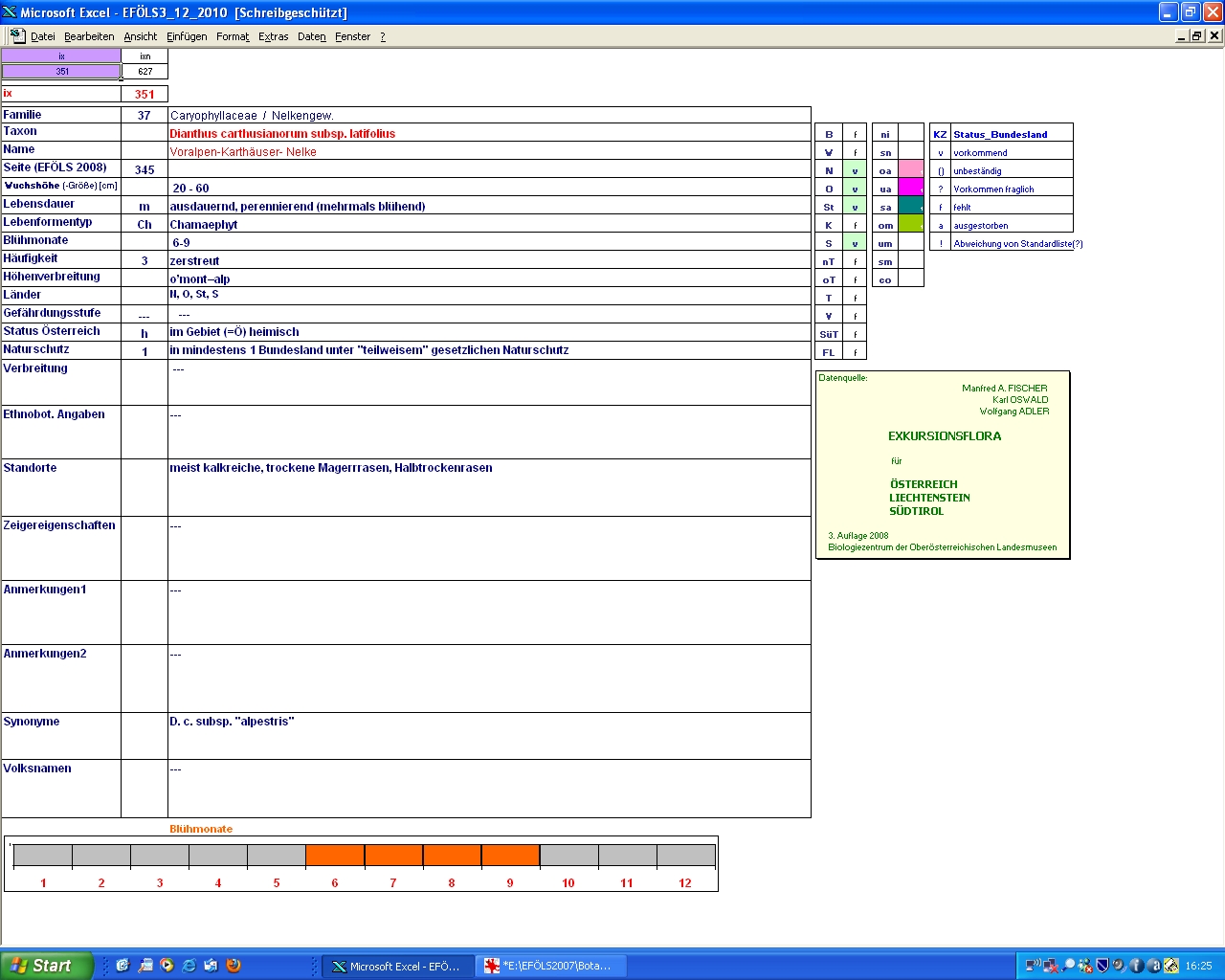This screenshot has height=980, width=1225.
Task: Select the Status_Bundesland header cell
Action: pyautogui.click(x=1012, y=133)
